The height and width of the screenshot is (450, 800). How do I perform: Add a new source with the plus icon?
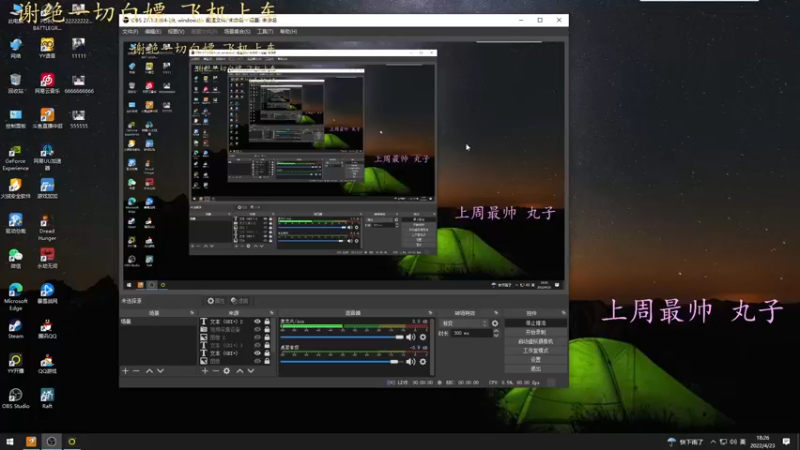(205, 371)
